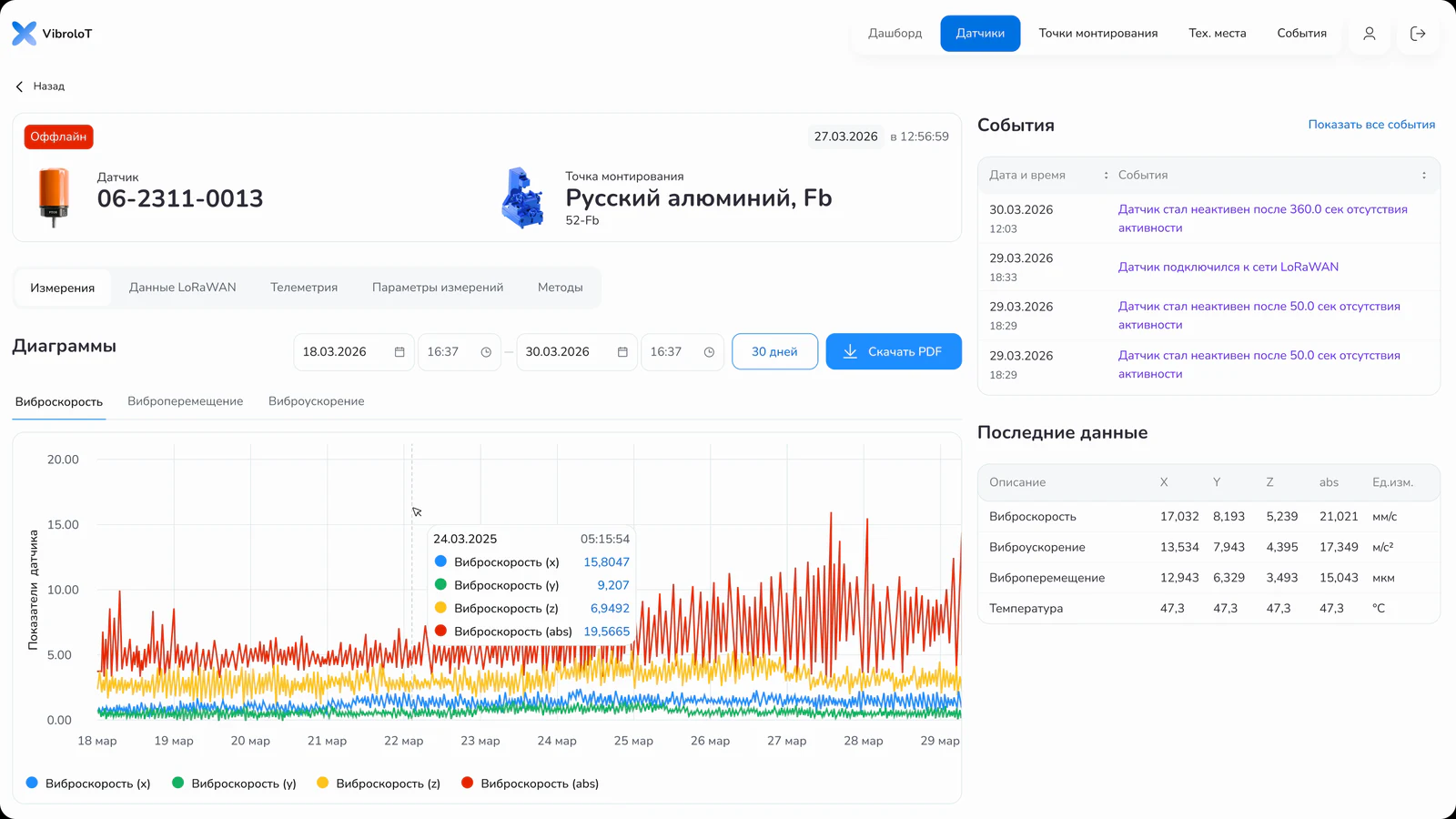Image resolution: width=1456 pixels, height=819 pixels.
Task: Click the Ед.изм. column header
Action: [x=1392, y=482]
